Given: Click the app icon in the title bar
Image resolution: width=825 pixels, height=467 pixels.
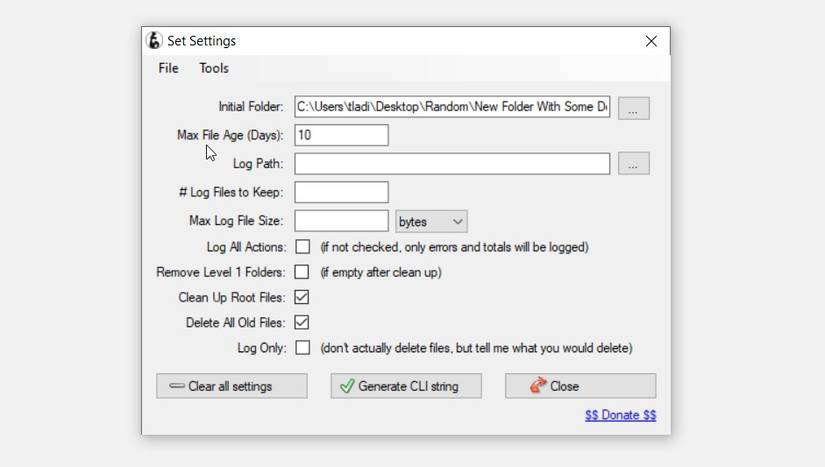Looking at the screenshot, I should point(154,40).
